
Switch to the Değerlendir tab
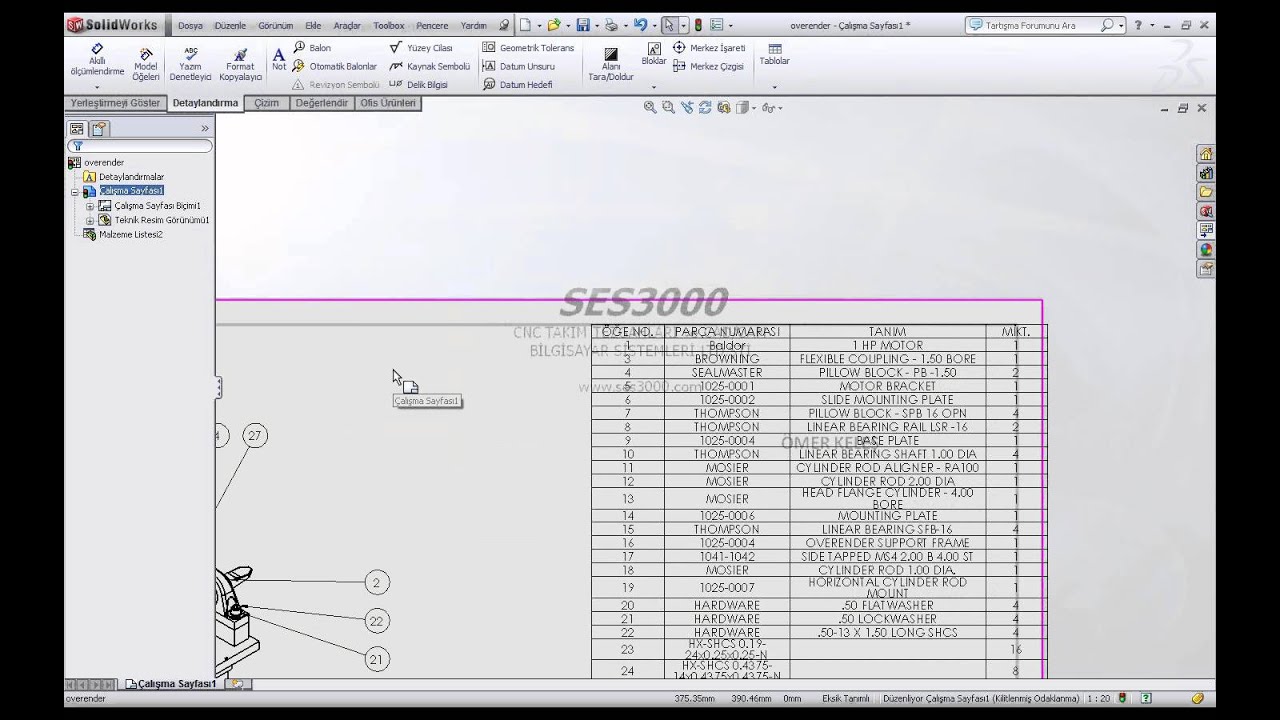point(321,103)
